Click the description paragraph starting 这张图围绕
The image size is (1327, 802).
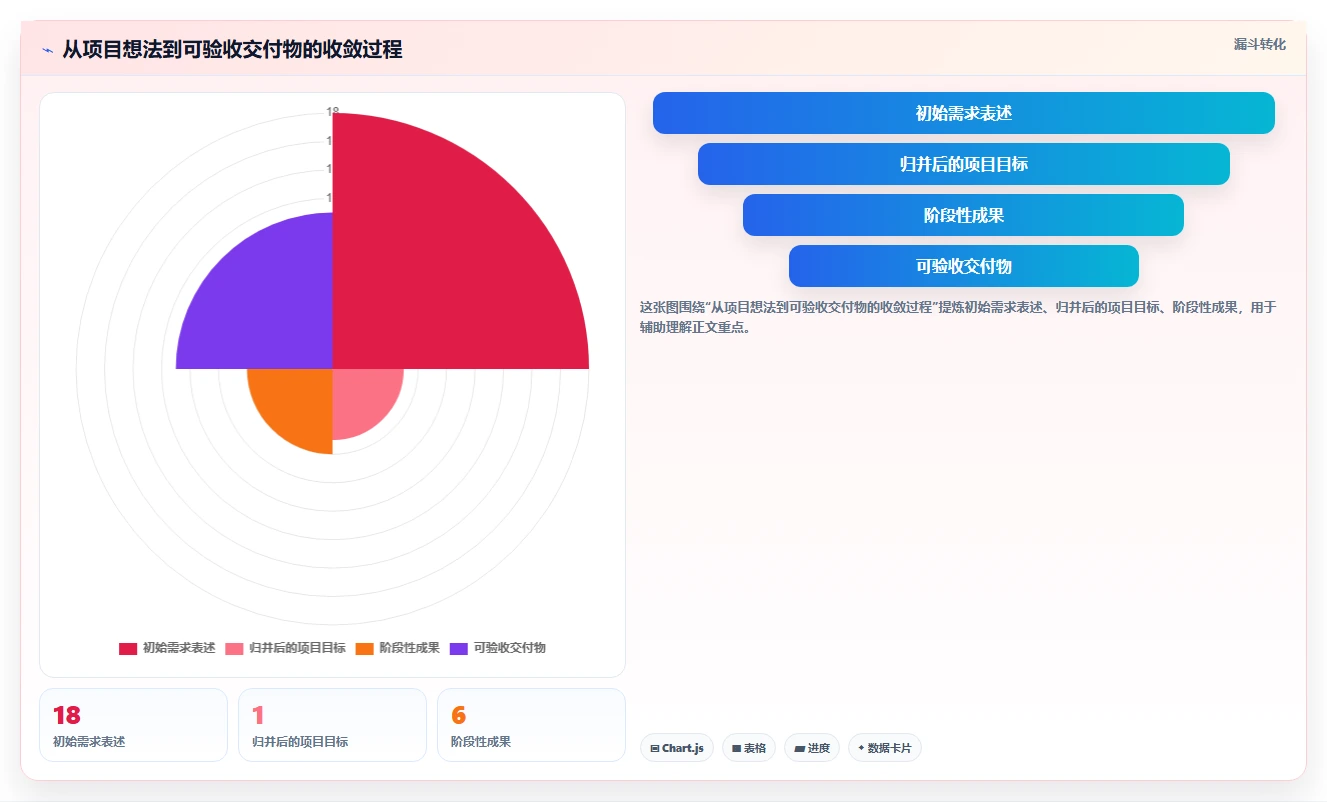958,317
